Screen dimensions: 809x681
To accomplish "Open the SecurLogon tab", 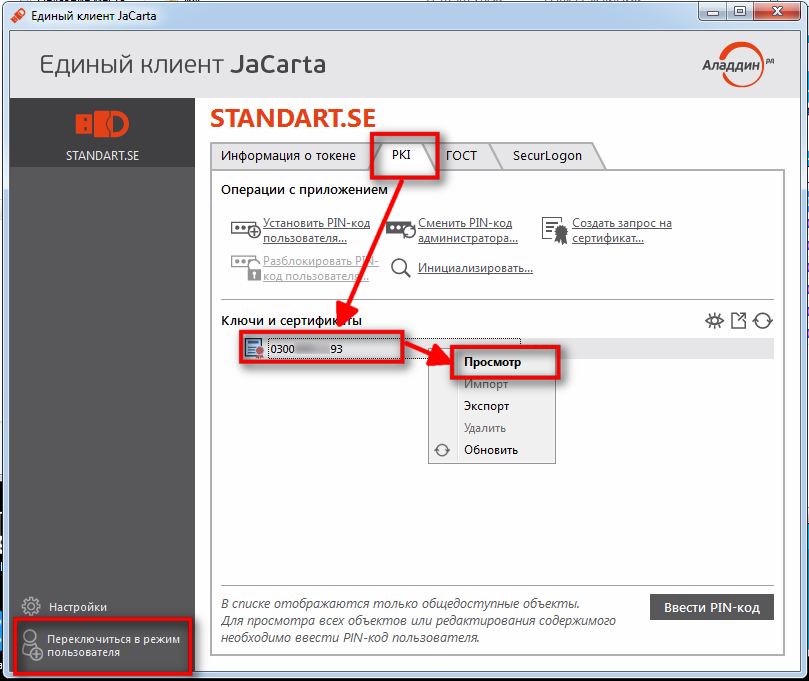I will (x=547, y=156).
